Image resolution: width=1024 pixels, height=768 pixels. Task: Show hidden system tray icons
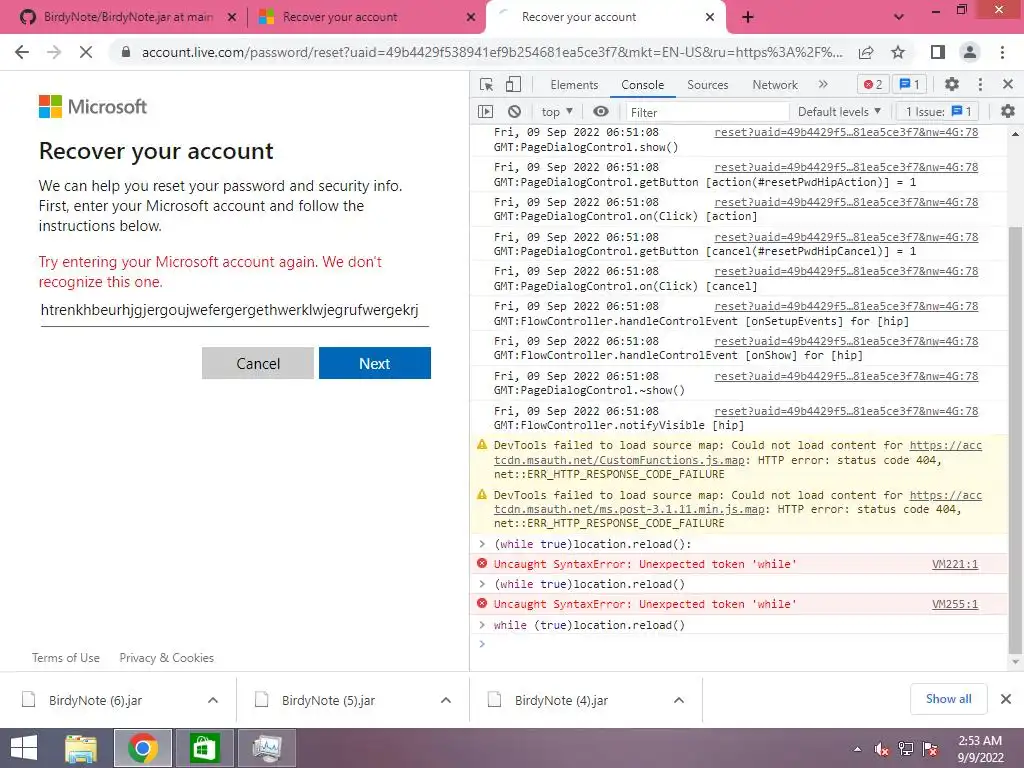tap(857, 749)
